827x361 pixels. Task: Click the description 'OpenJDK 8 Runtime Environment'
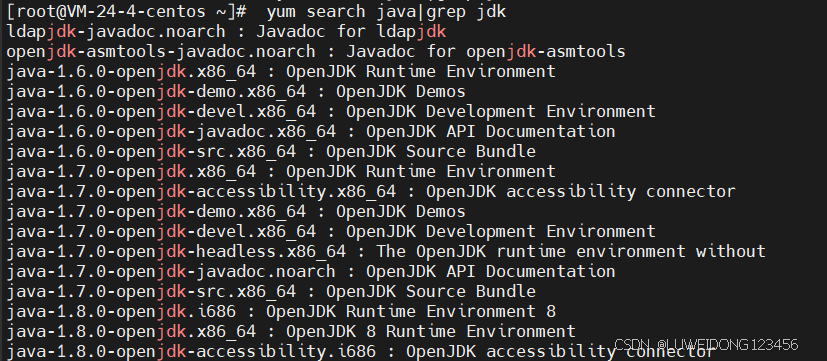click(431, 332)
